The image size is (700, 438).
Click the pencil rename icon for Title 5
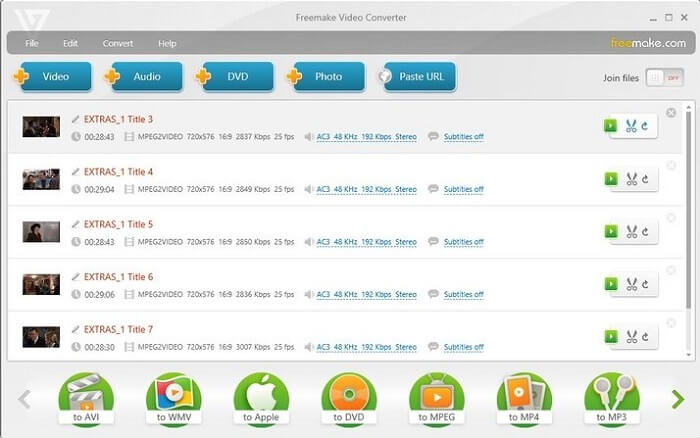tap(75, 224)
